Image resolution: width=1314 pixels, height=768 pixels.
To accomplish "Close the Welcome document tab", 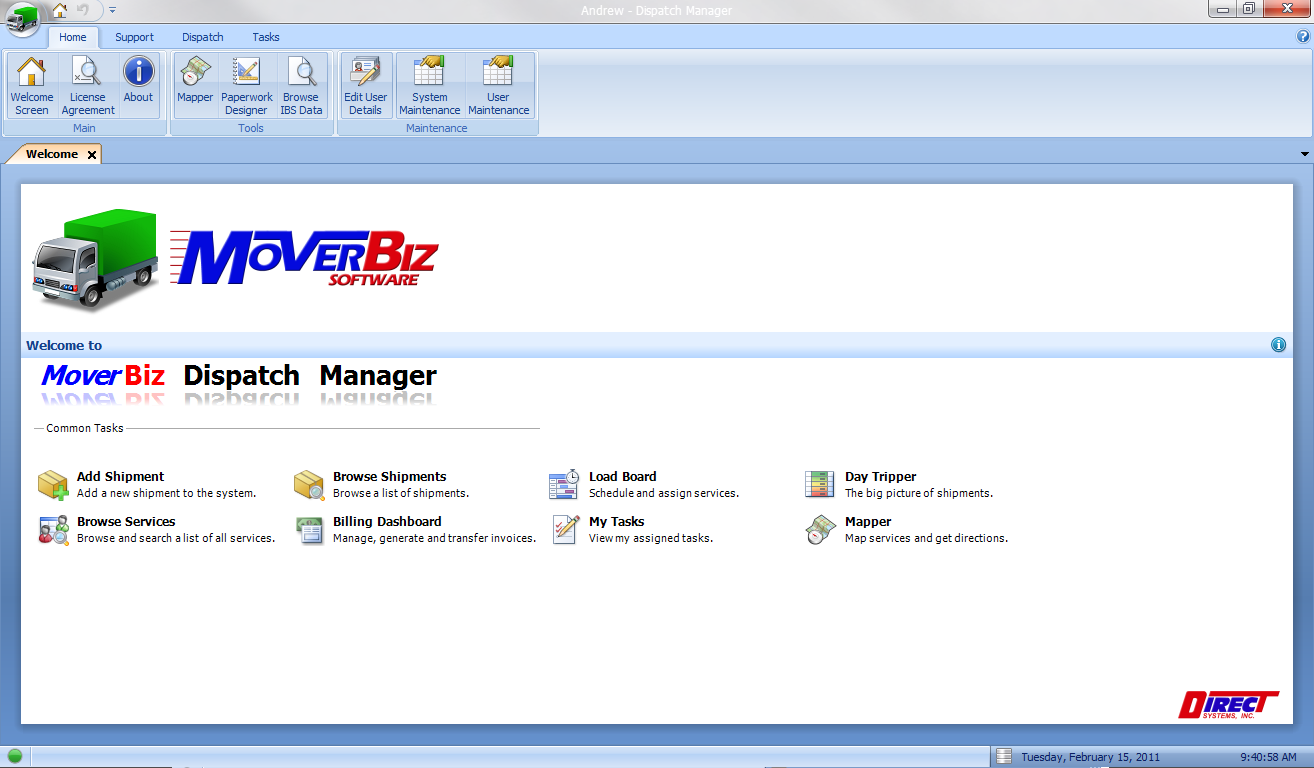I will pos(92,155).
